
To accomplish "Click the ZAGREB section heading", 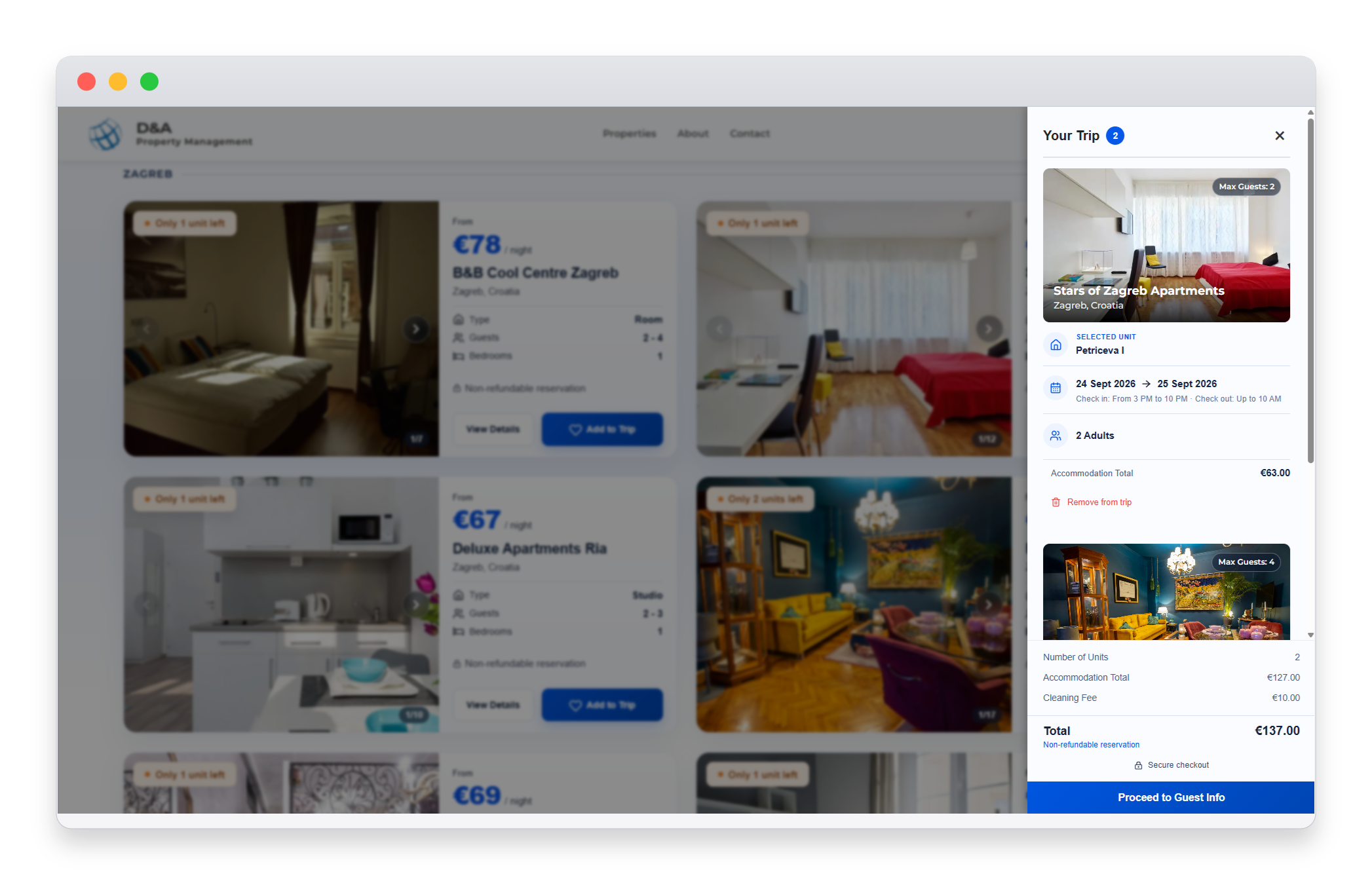I will click(147, 174).
